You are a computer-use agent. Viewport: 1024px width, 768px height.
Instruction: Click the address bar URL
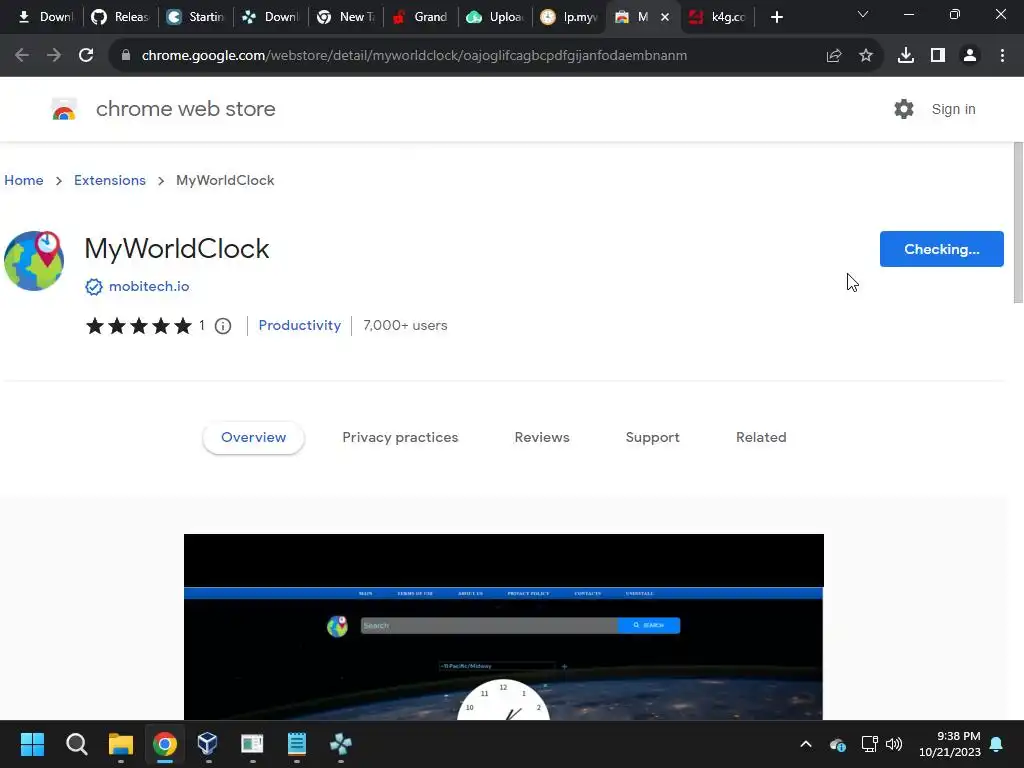[x=414, y=56]
